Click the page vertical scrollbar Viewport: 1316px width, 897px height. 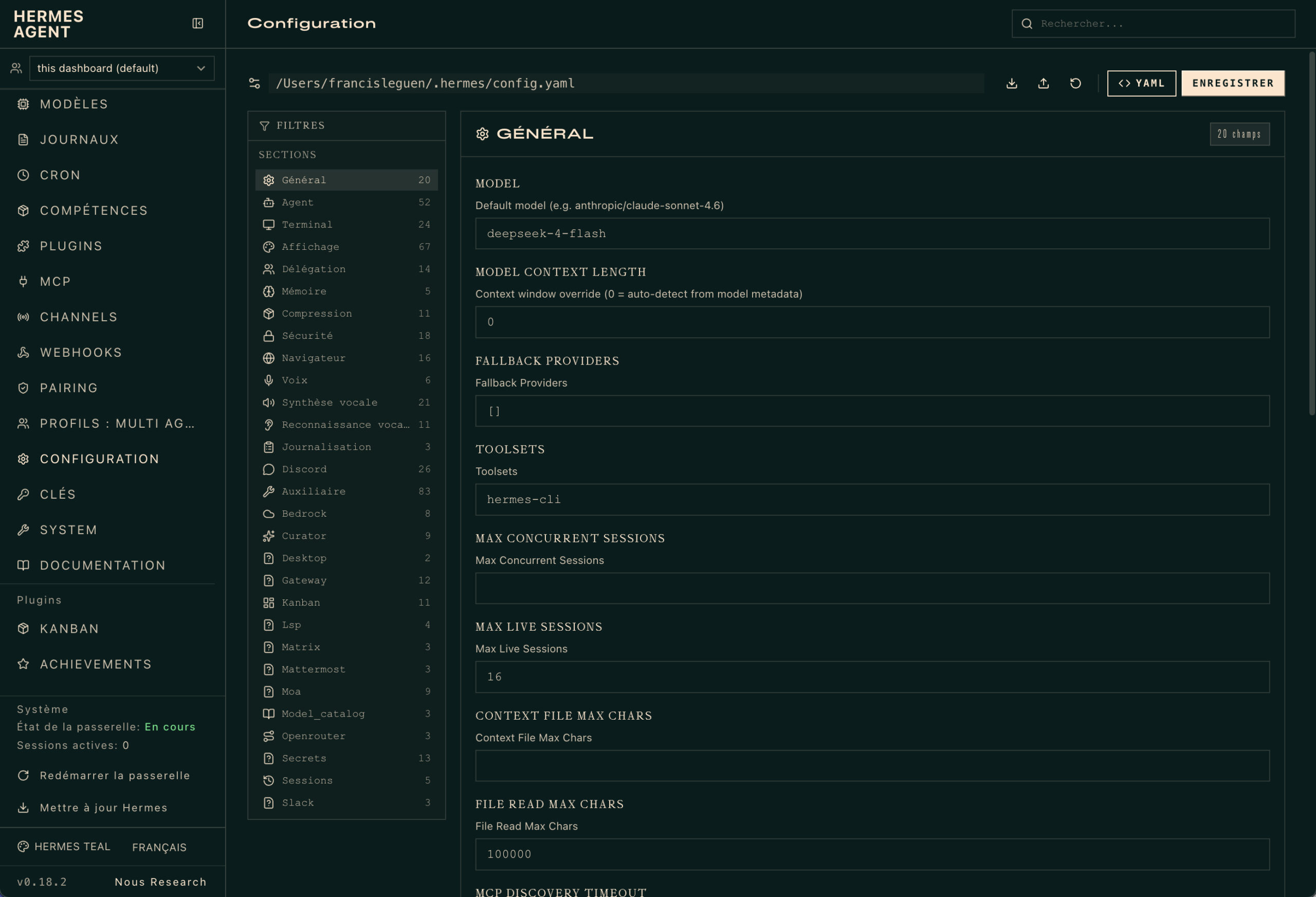(x=1311, y=233)
